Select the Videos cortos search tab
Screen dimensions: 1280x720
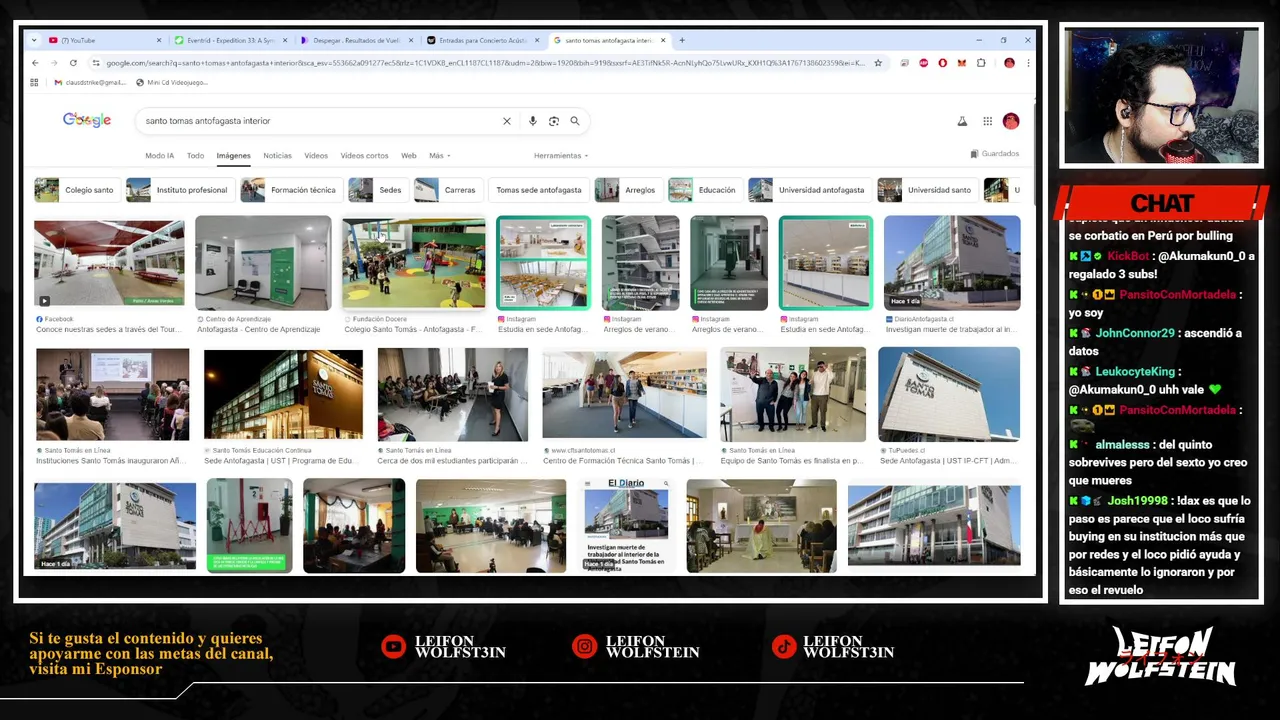pyautogui.click(x=364, y=156)
